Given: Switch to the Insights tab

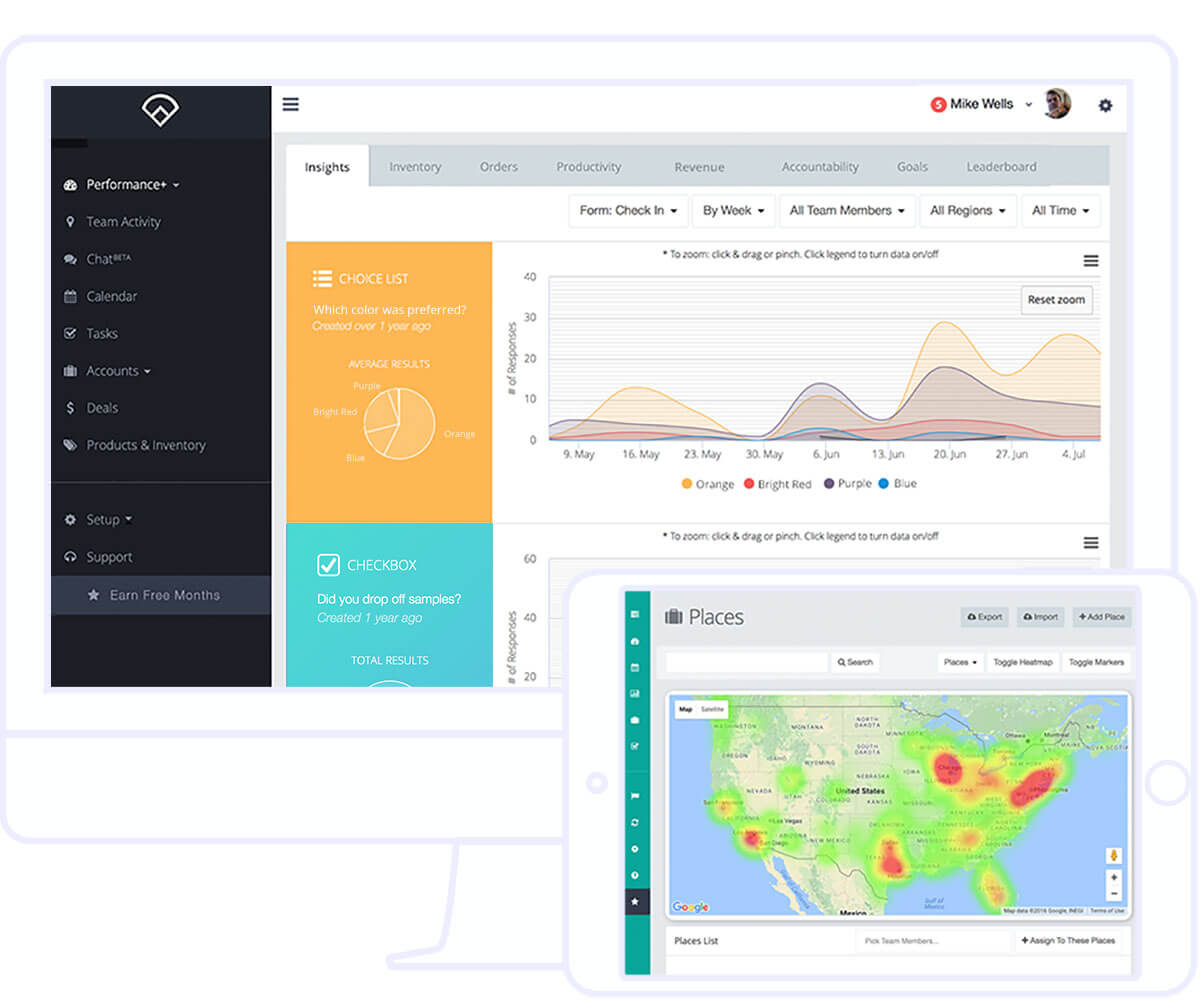Looking at the screenshot, I should click(x=327, y=167).
